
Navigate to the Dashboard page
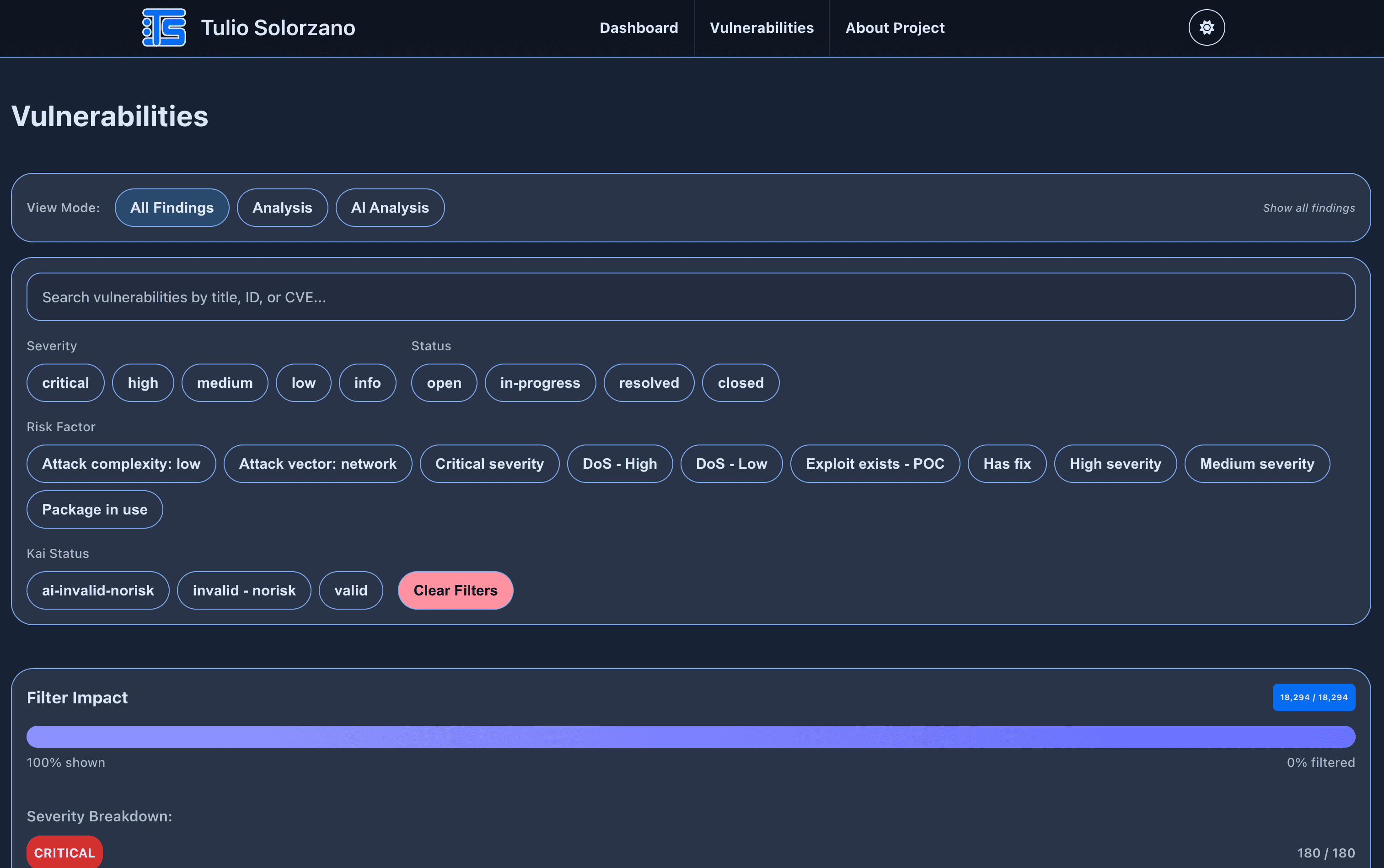coord(638,27)
